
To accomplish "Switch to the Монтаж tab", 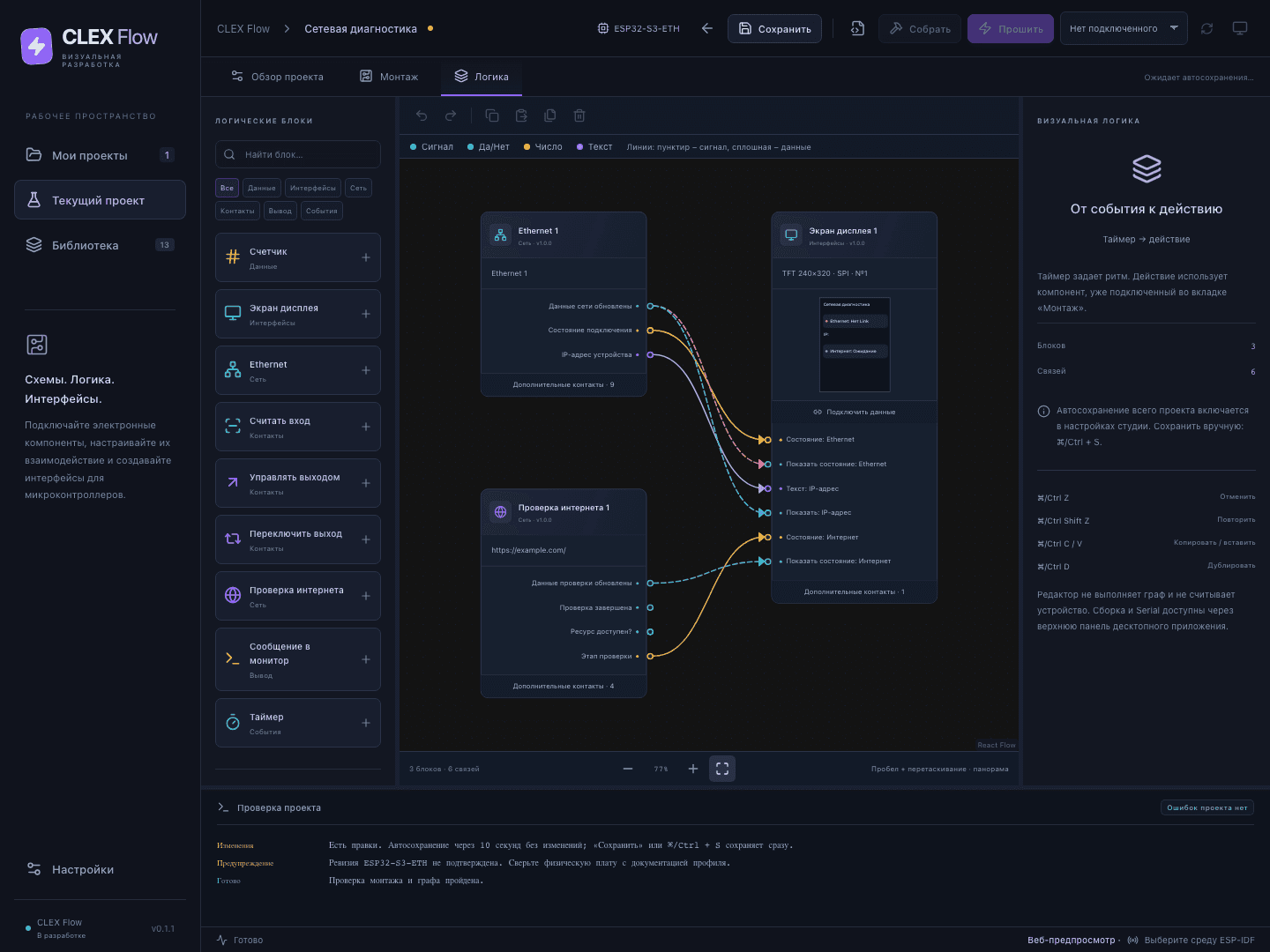I will click(389, 77).
